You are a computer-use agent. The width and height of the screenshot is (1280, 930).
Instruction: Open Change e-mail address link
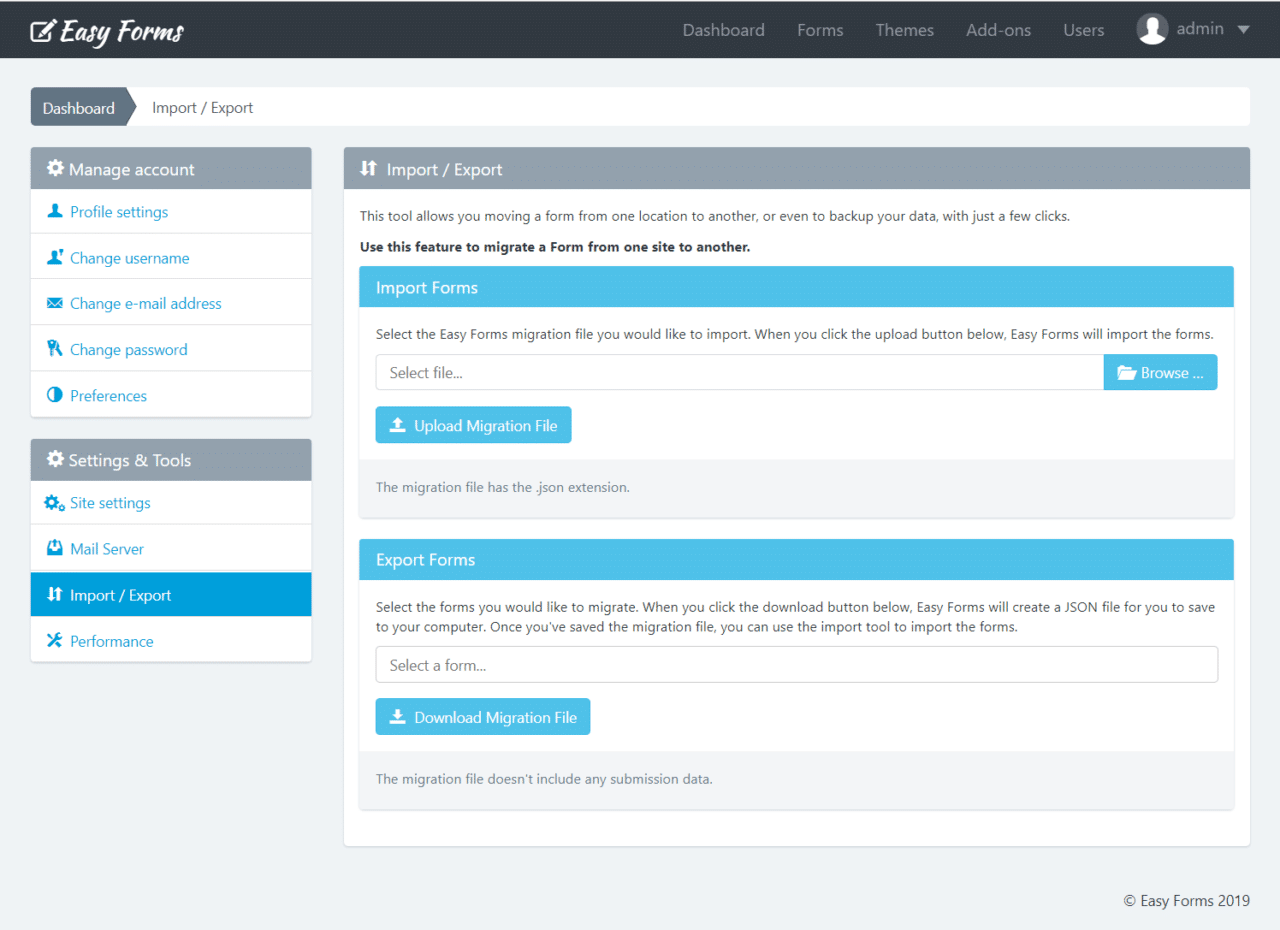click(146, 304)
